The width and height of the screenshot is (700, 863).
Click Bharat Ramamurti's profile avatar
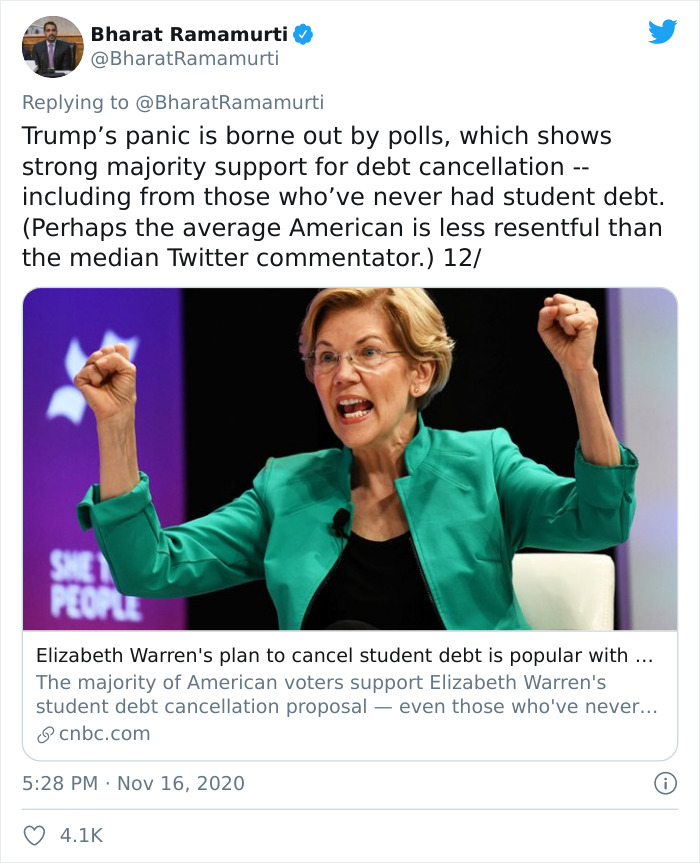(x=52, y=45)
